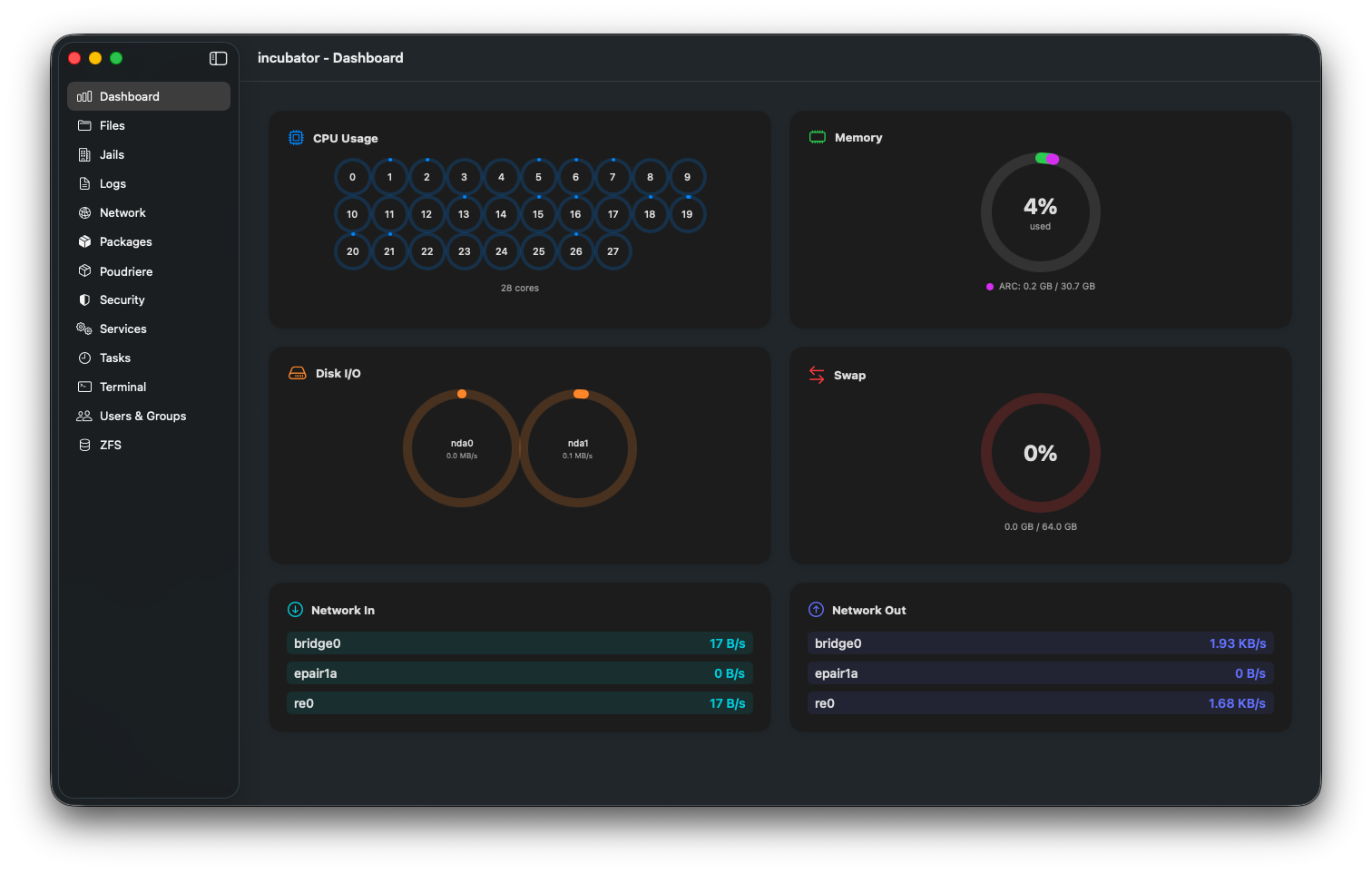
Task: Click the Packages box icon in sidebar
Action: (x=84, y=241)
